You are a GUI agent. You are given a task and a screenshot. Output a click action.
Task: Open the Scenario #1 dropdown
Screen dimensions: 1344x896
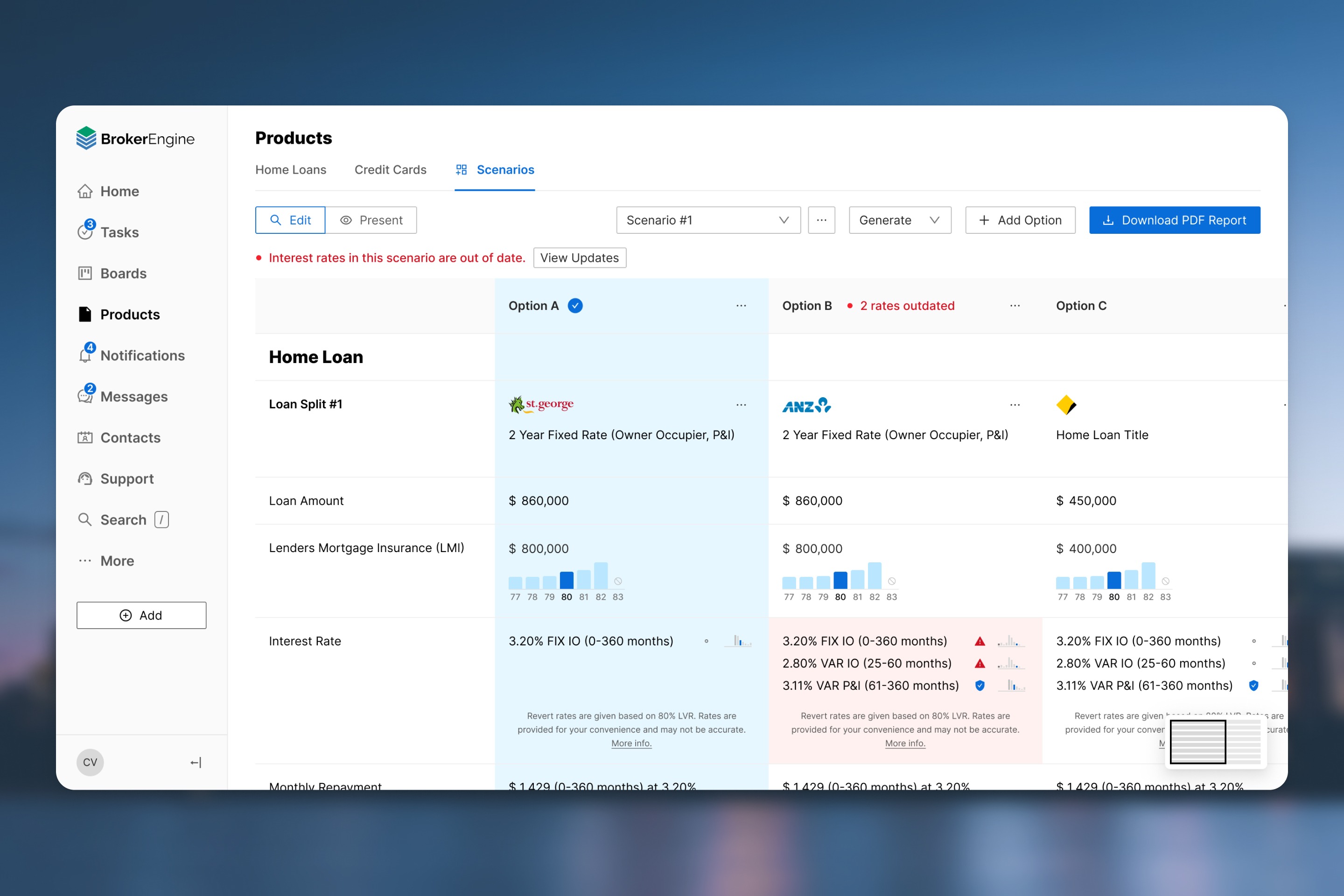coord(708,220)
